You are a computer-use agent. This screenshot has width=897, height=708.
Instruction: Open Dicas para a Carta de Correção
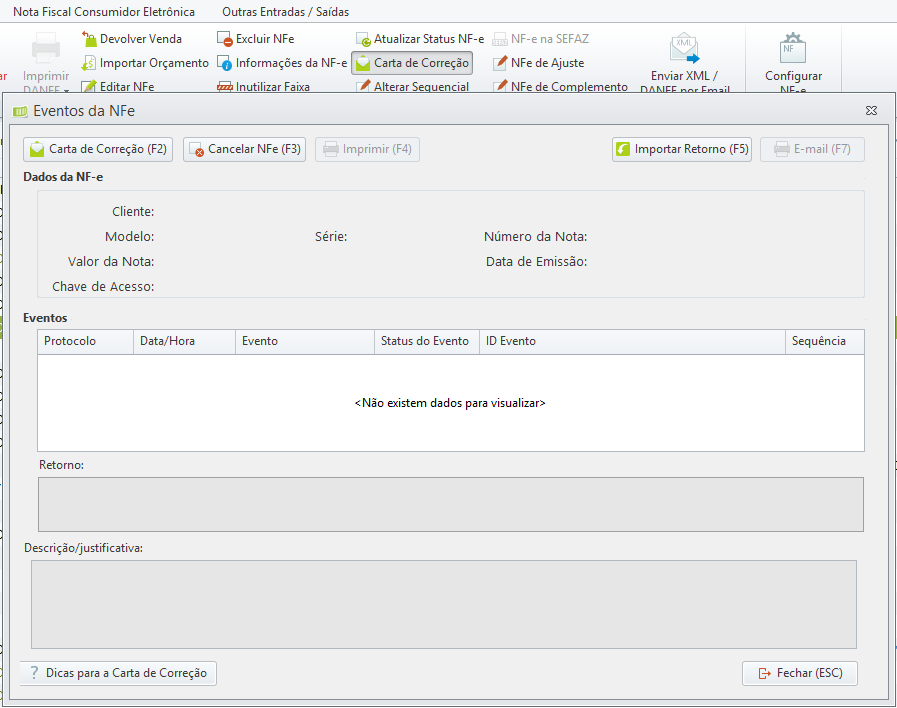pyautogui.click(x=118, y=673)
